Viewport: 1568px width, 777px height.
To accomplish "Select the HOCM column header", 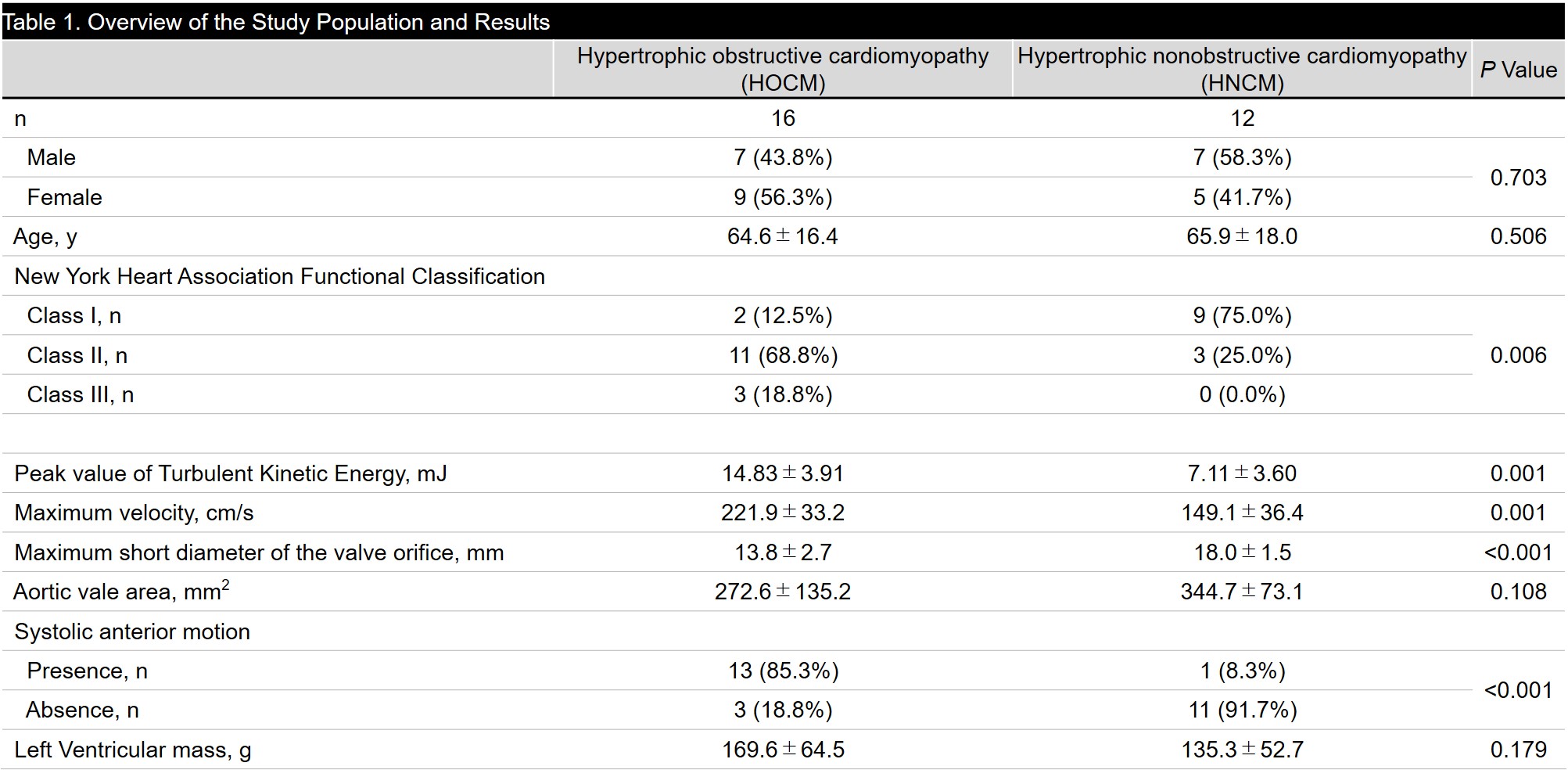I will point(783,70).
